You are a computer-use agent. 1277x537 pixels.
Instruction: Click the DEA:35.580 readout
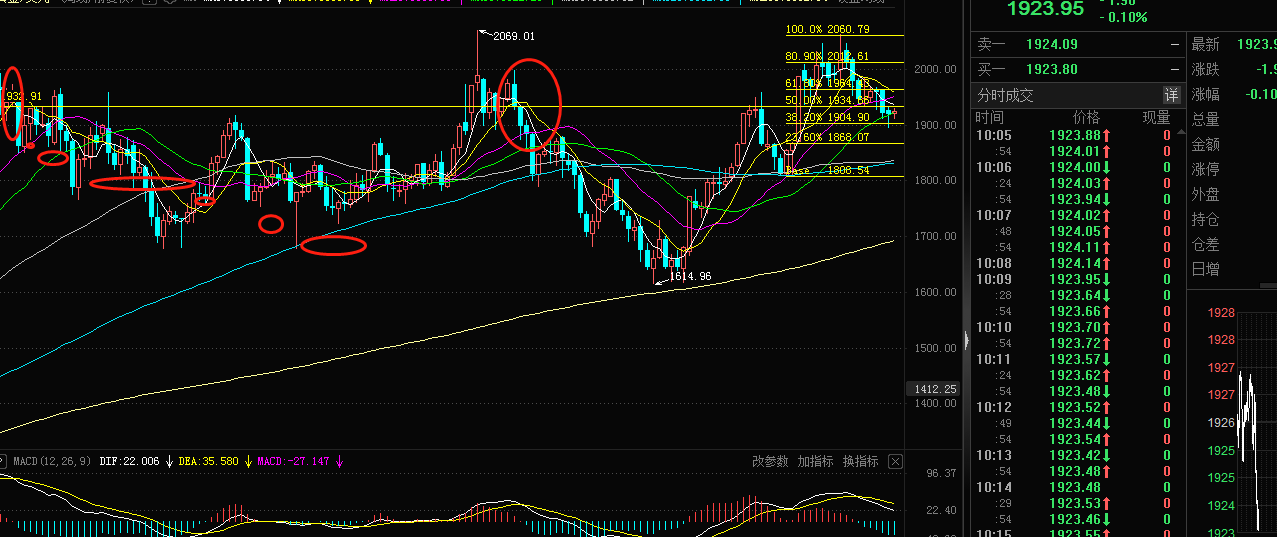point(209,462)
